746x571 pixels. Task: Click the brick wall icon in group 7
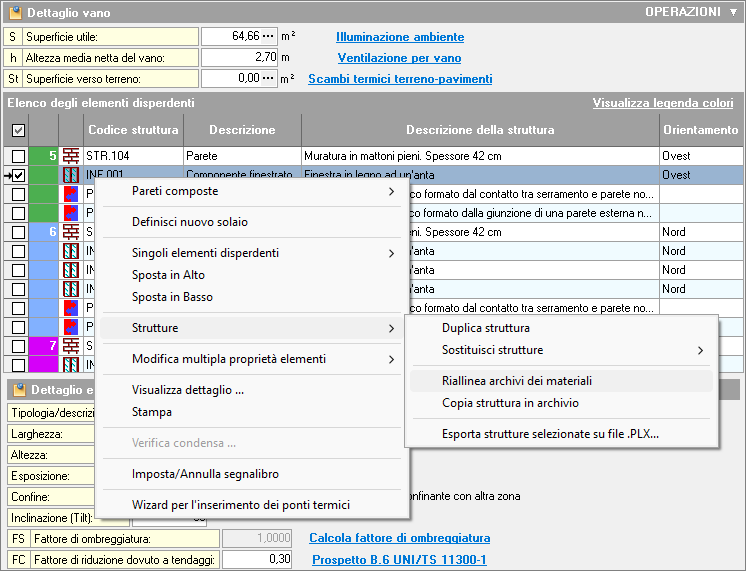point(71,346)
